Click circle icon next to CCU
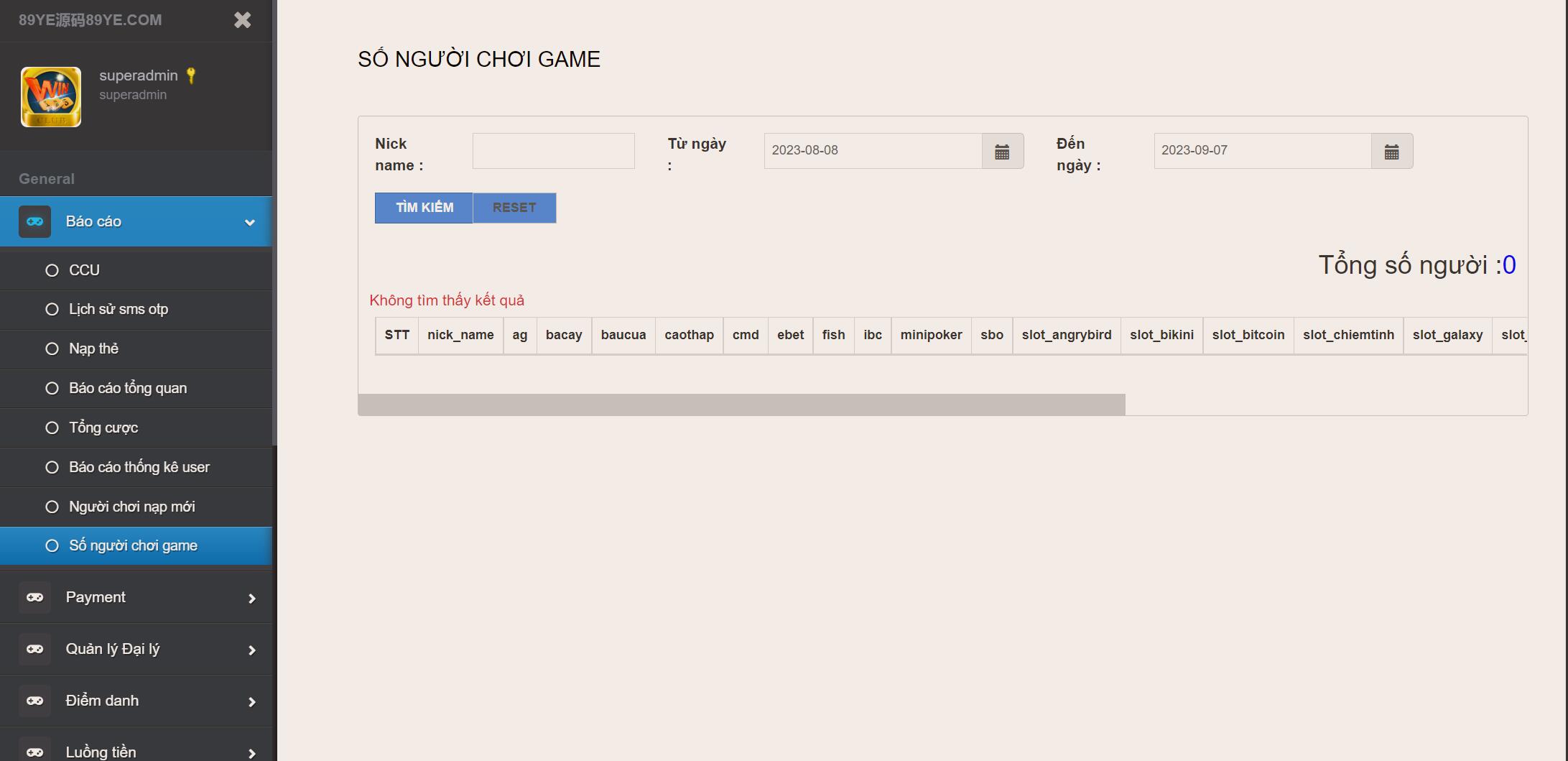This screenshot has height=761, width=1568. coord(52,270)
